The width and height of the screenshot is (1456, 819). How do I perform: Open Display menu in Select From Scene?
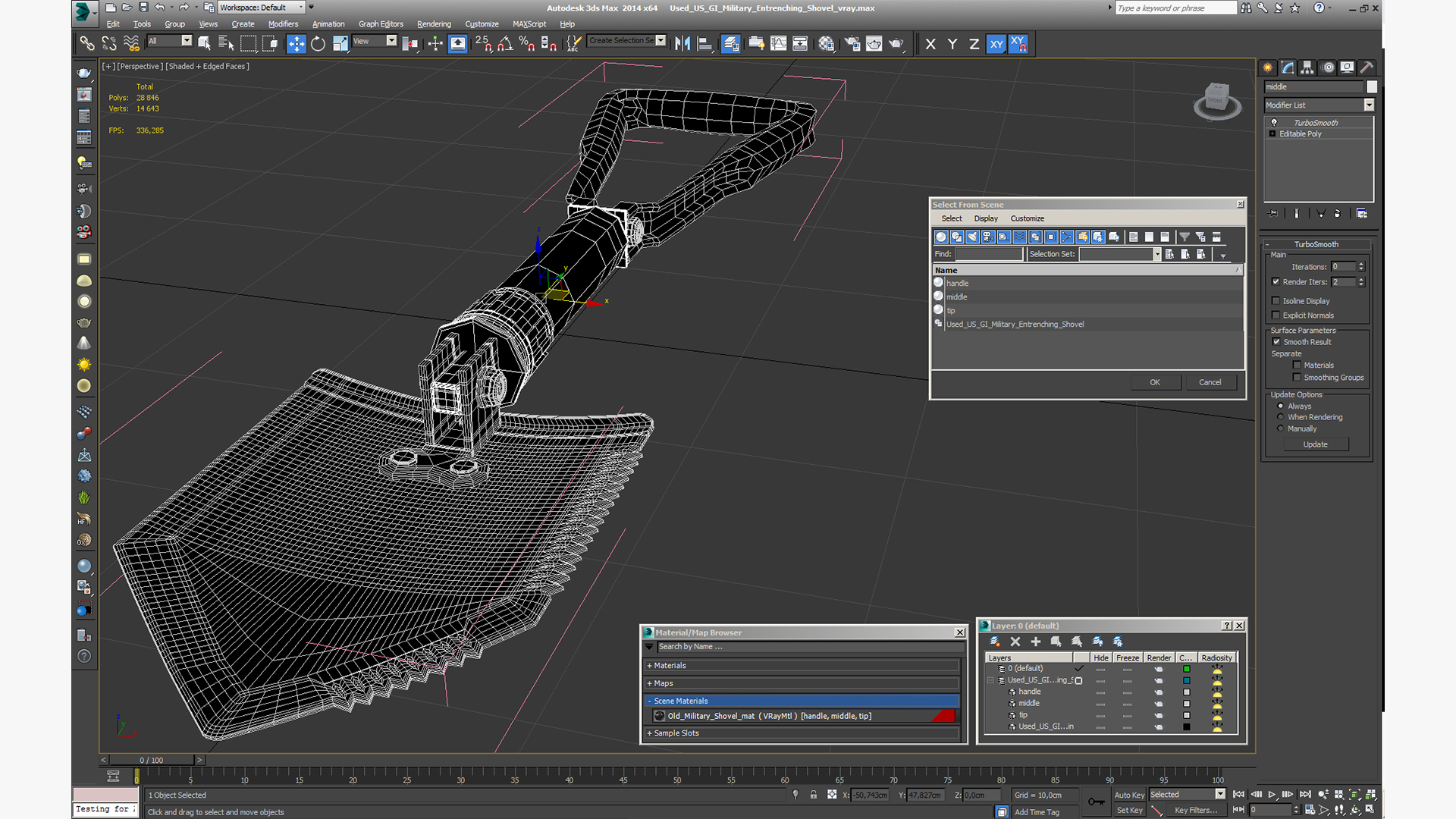click(x=986, y=218)
